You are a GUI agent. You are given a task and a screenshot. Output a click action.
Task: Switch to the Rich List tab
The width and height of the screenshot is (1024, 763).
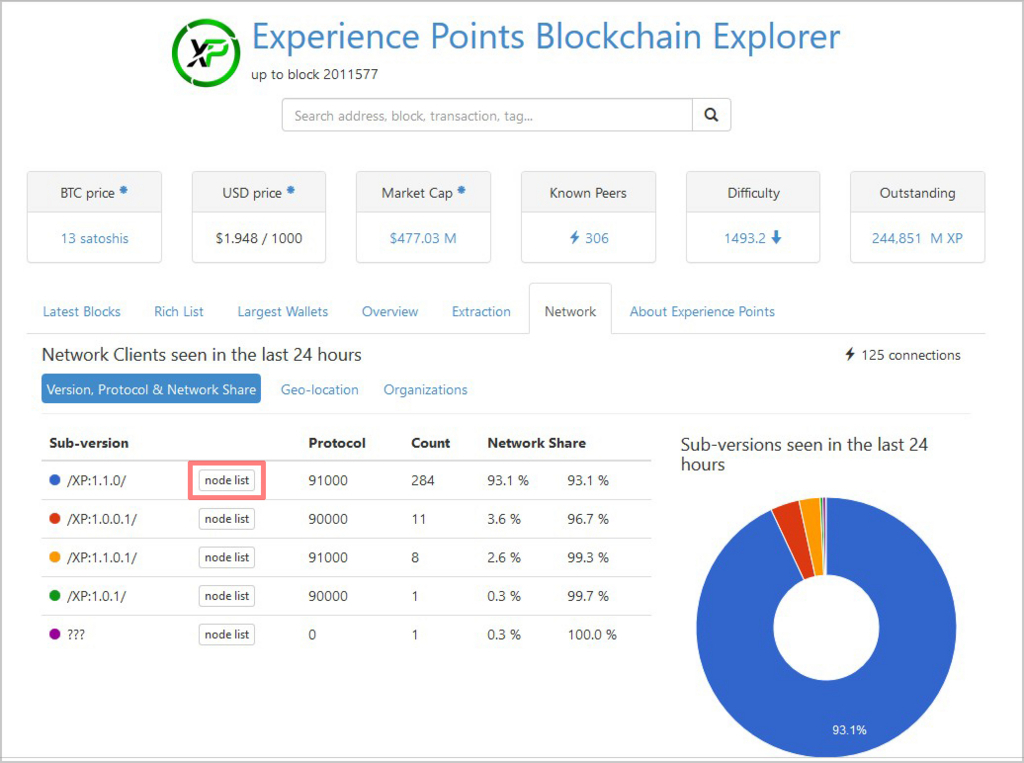click(x=179, y=312)
